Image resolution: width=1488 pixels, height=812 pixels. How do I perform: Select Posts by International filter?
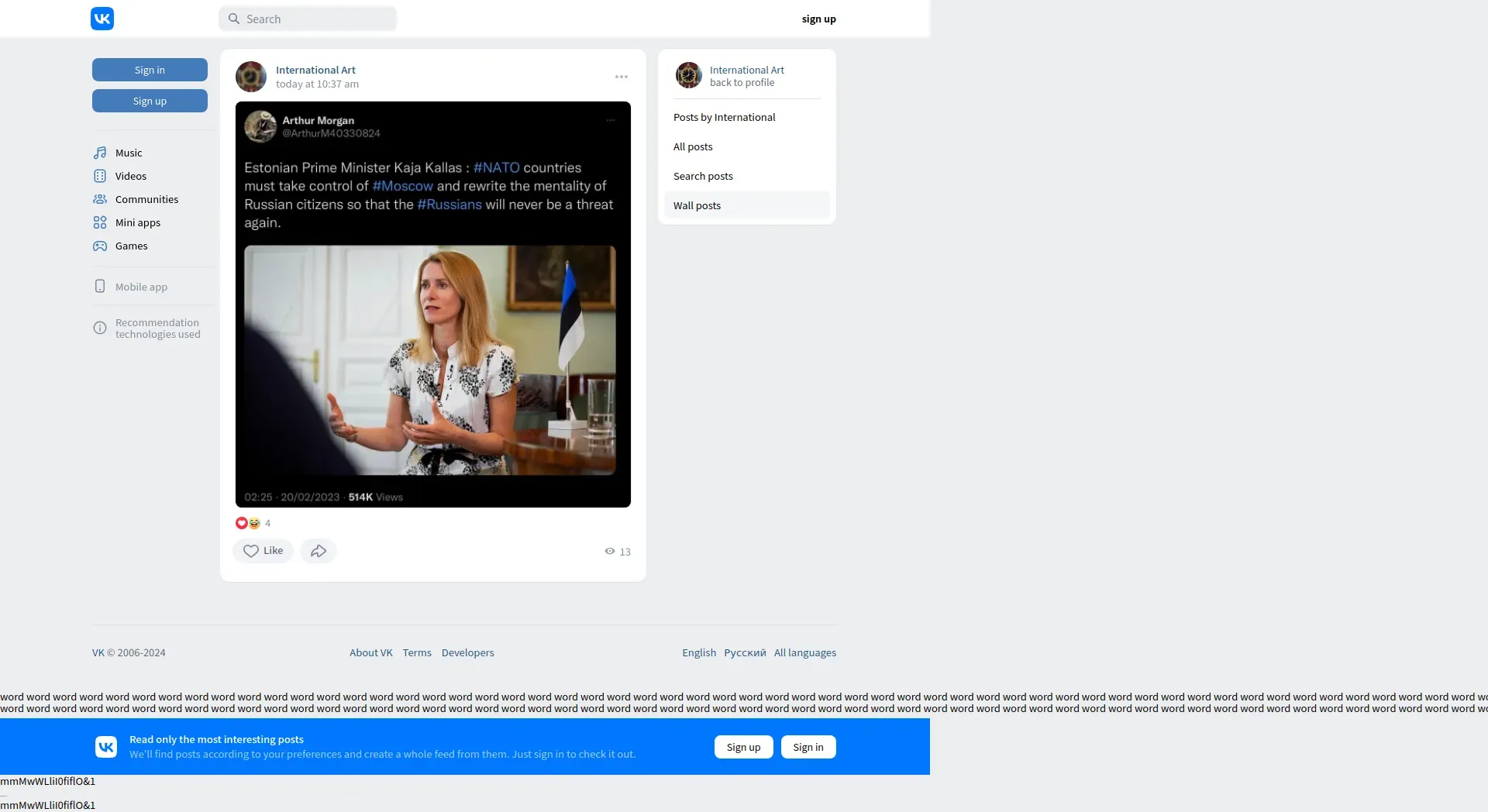click(x=747, y=117)
